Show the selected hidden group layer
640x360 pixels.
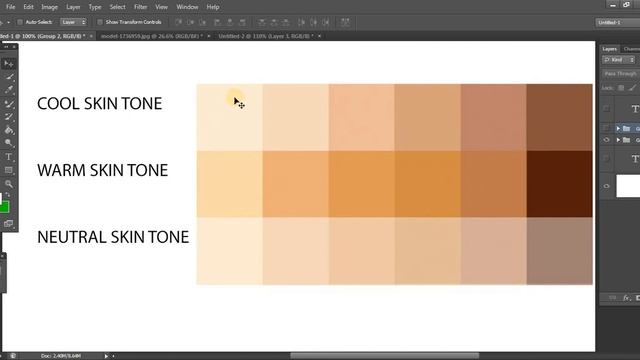click(x=607, y=128)
